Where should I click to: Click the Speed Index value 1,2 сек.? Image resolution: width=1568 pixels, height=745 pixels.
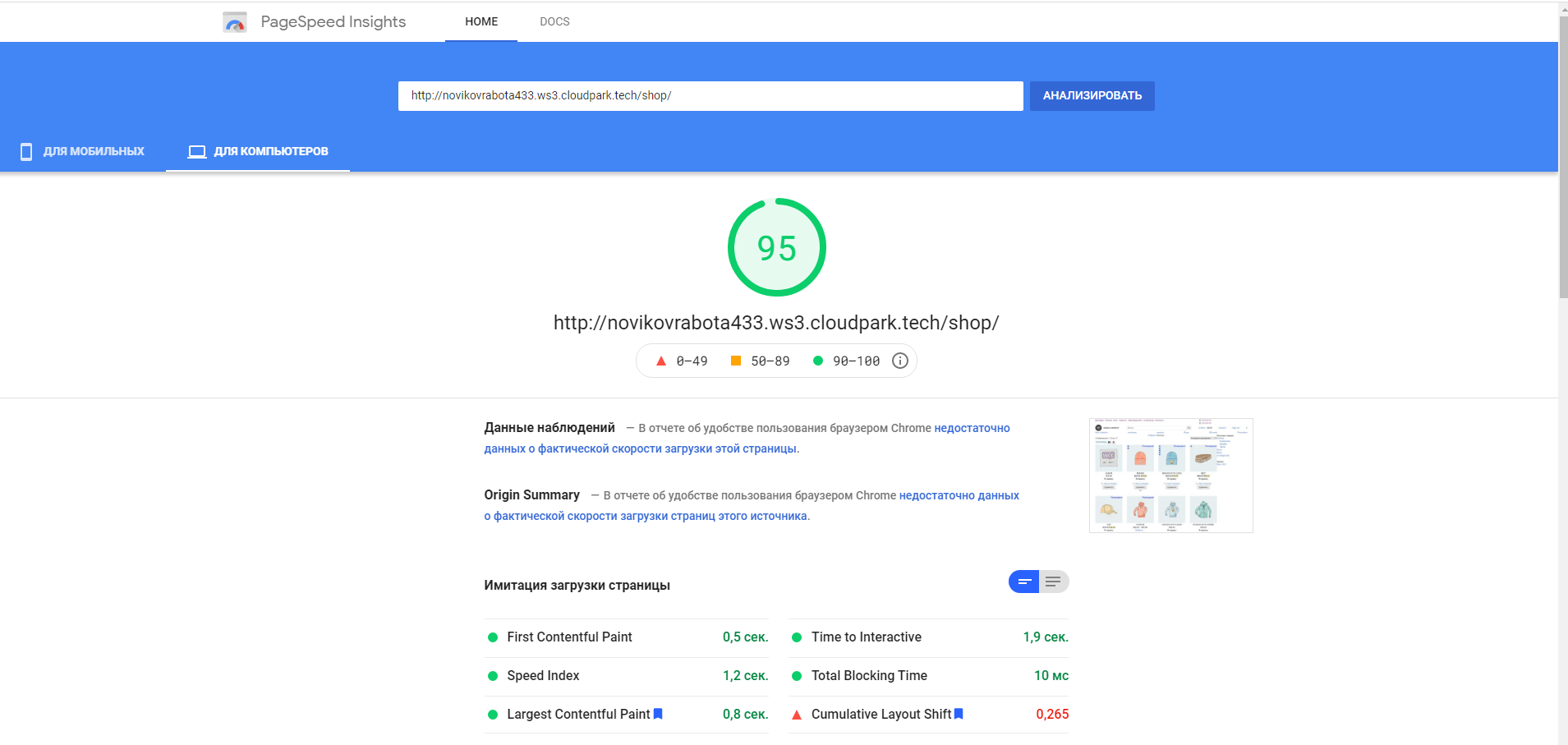click(x=746, y=676)
